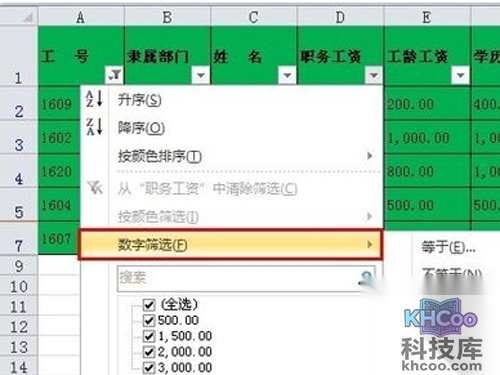500x375 pixels.
Task: Click the 工龄工资 header cell
Action: point(427,56)
